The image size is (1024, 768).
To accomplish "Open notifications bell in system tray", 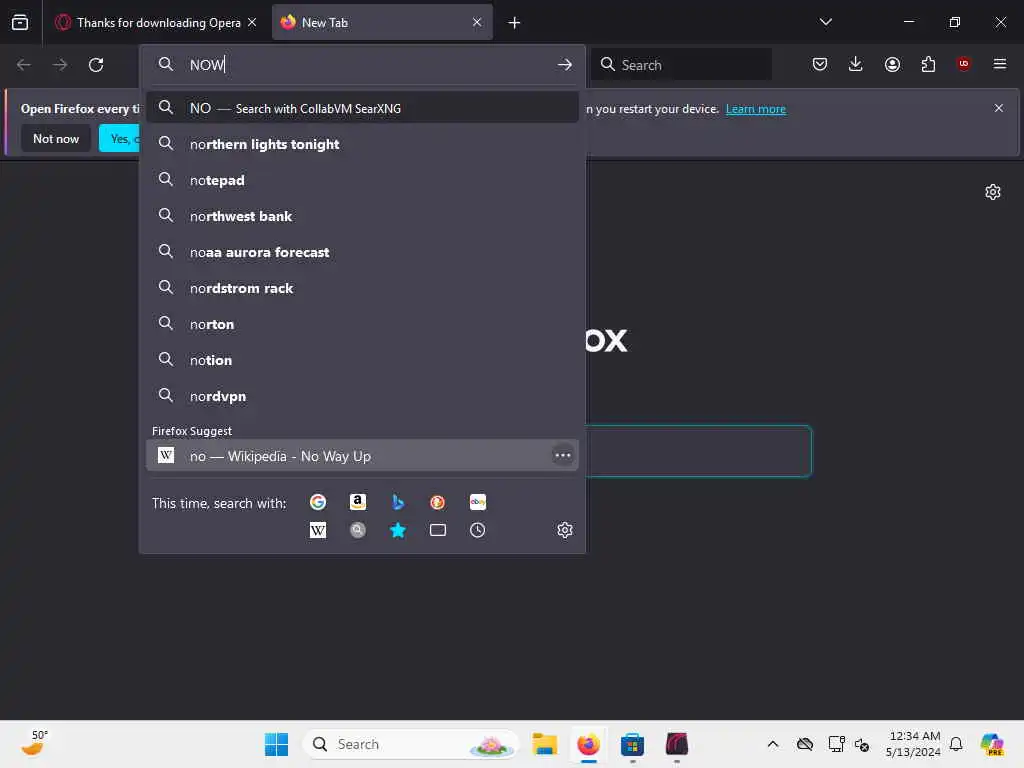I will (956, 744).
